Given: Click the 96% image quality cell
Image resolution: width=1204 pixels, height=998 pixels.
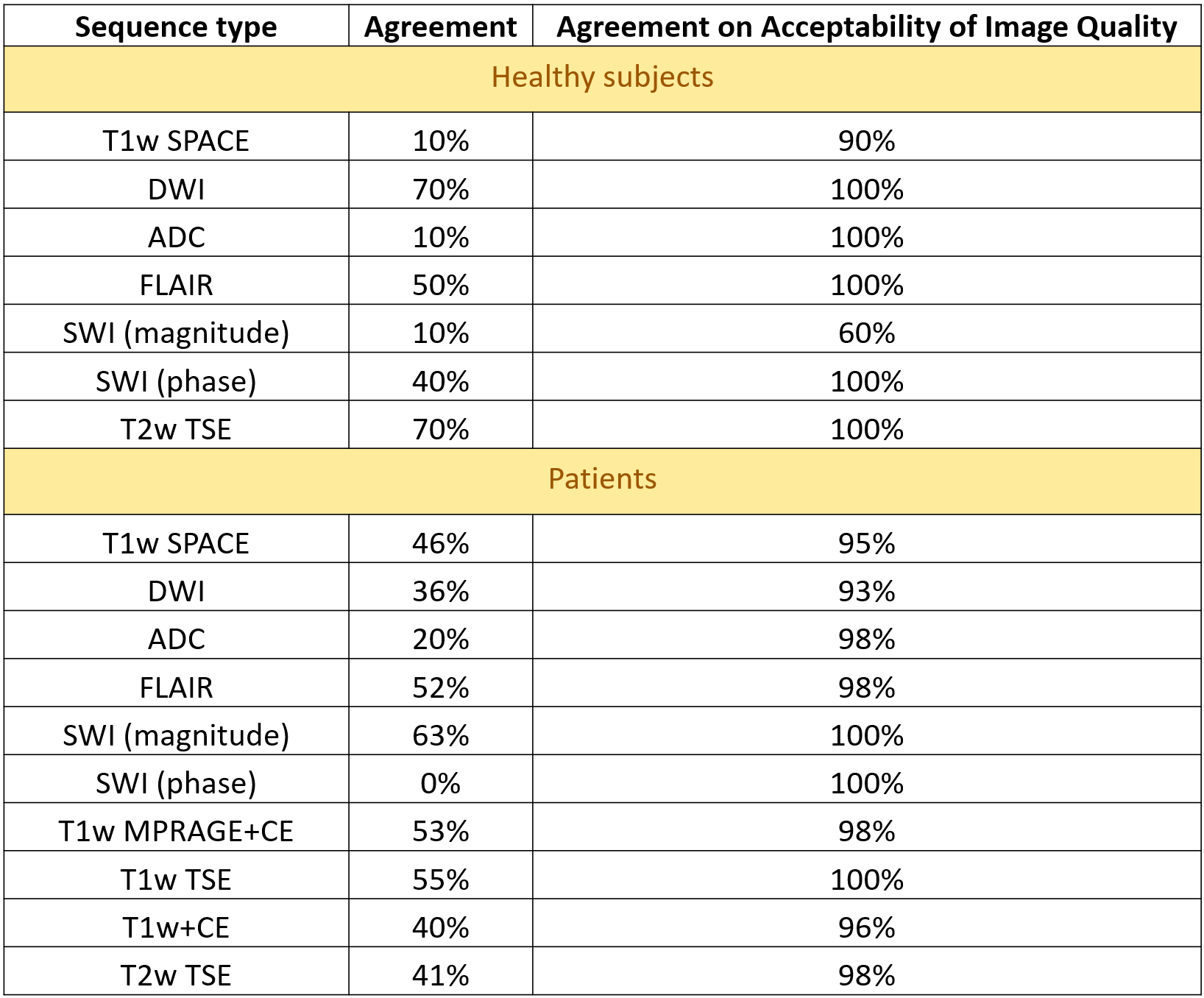Looking at the screenshot, I should coord(866,927).
